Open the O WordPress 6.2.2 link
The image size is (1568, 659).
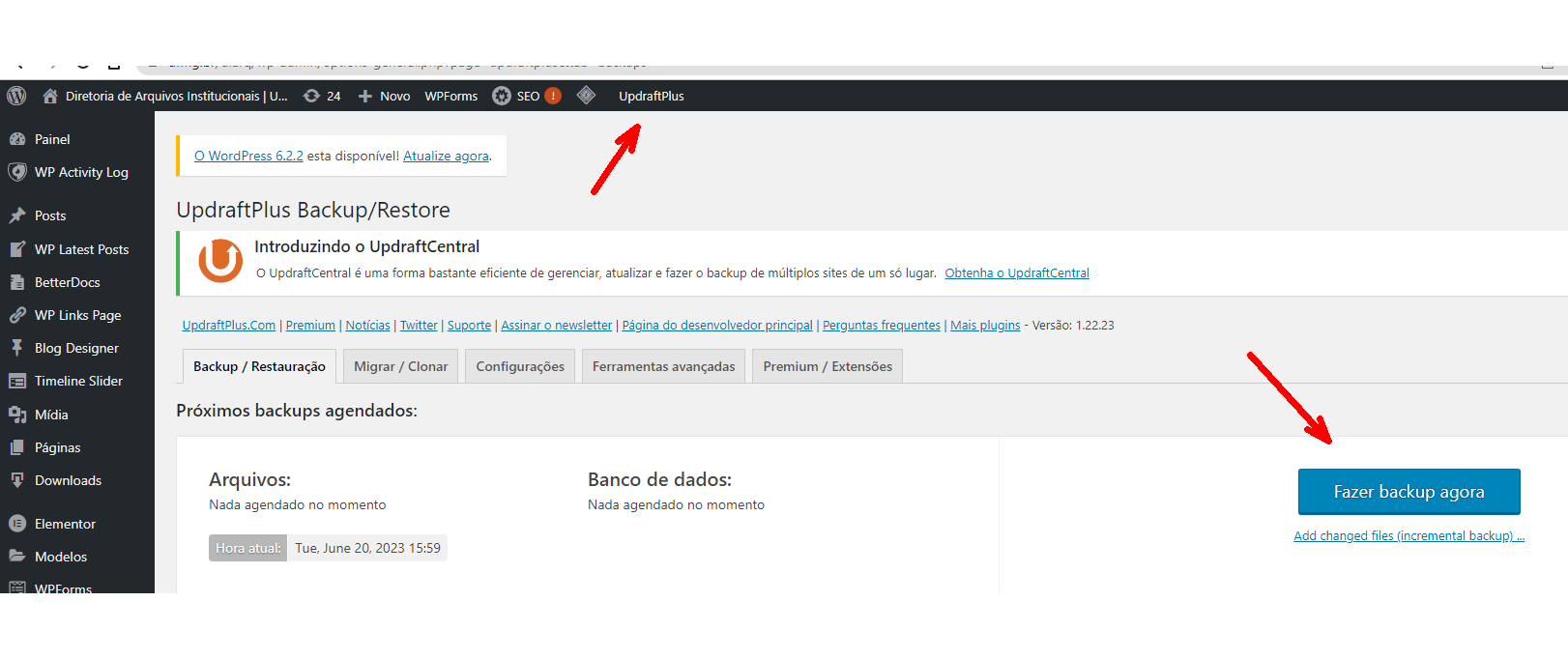pos(248,156)
